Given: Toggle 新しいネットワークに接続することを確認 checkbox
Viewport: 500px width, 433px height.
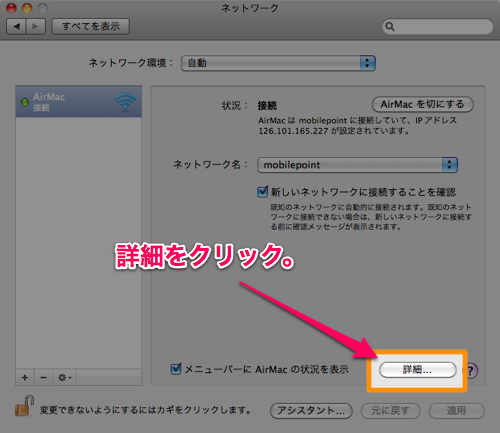Looking at the screenshot, I should coord(262,192).
